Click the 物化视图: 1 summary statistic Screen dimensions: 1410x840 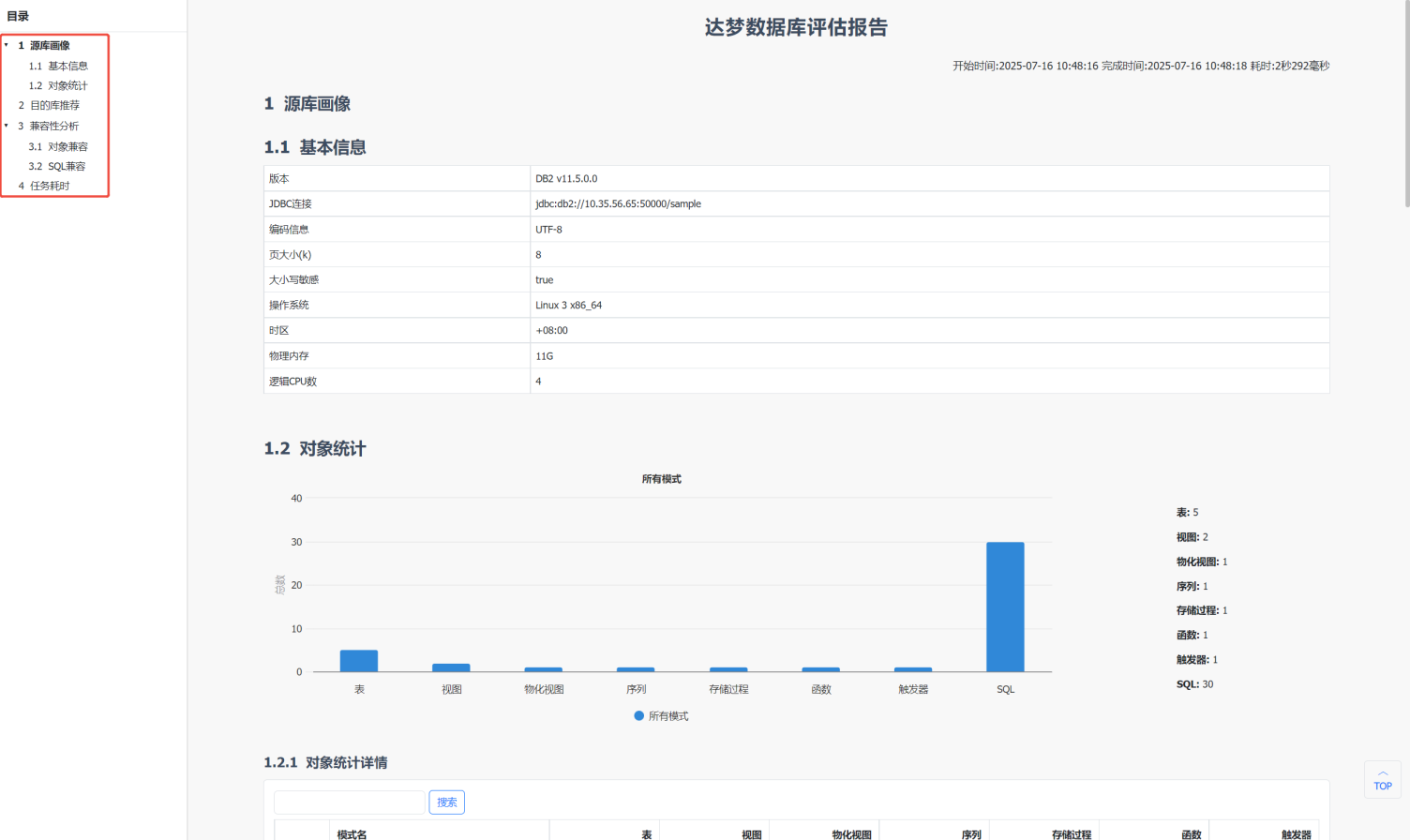pos(1202,562)
